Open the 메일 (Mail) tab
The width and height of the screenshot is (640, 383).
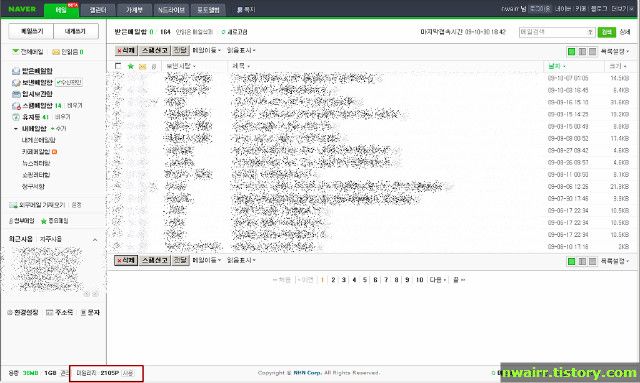[61, 9]
